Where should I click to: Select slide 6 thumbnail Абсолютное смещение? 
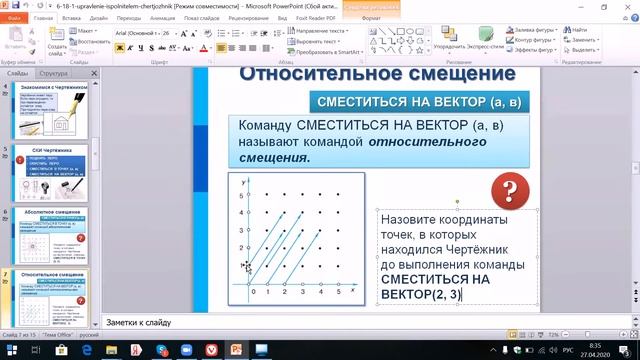tap(50, 236)
